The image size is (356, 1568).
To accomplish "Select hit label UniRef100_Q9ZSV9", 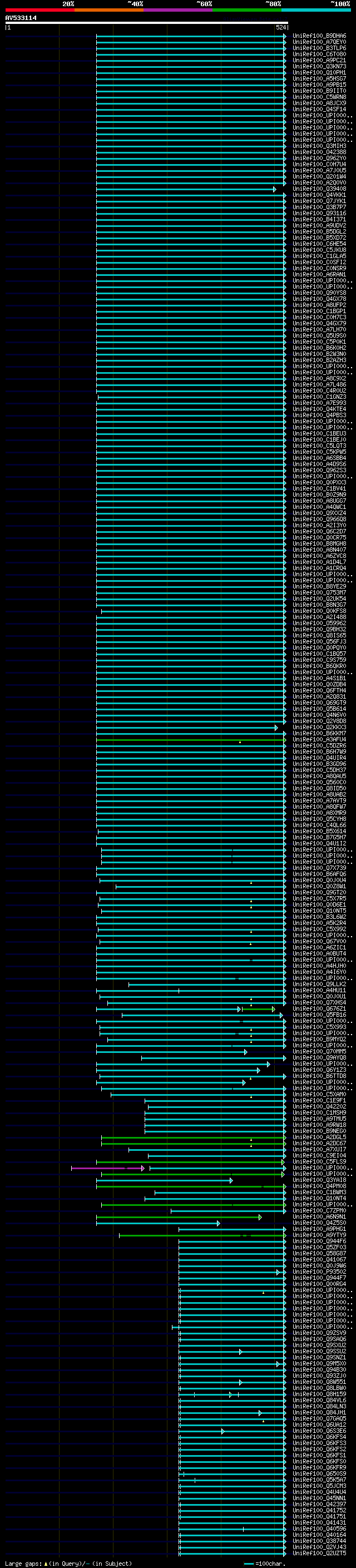I will [x=319, y=1332].
